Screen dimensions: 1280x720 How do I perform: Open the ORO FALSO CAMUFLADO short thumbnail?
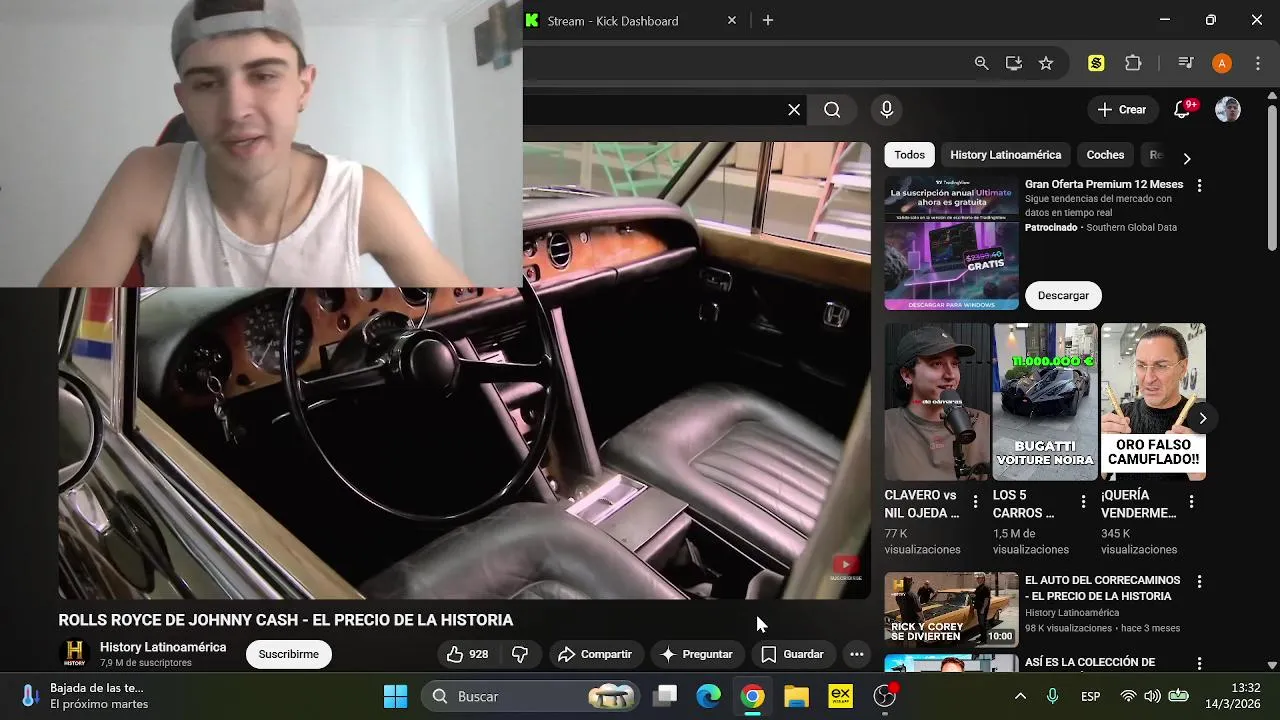tap(1153, 401)
